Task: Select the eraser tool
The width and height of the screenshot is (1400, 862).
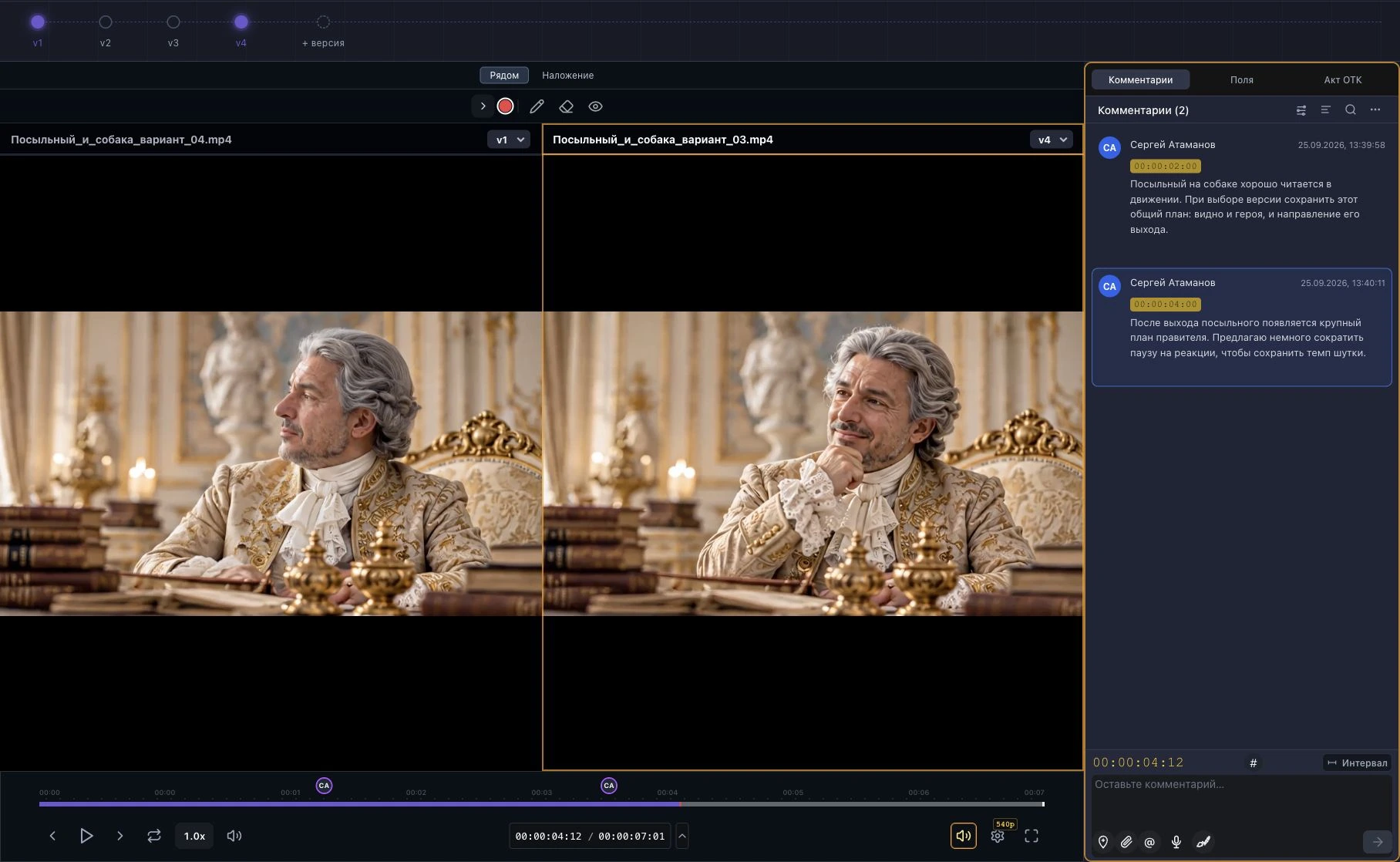Action: [x=566, y=106]
